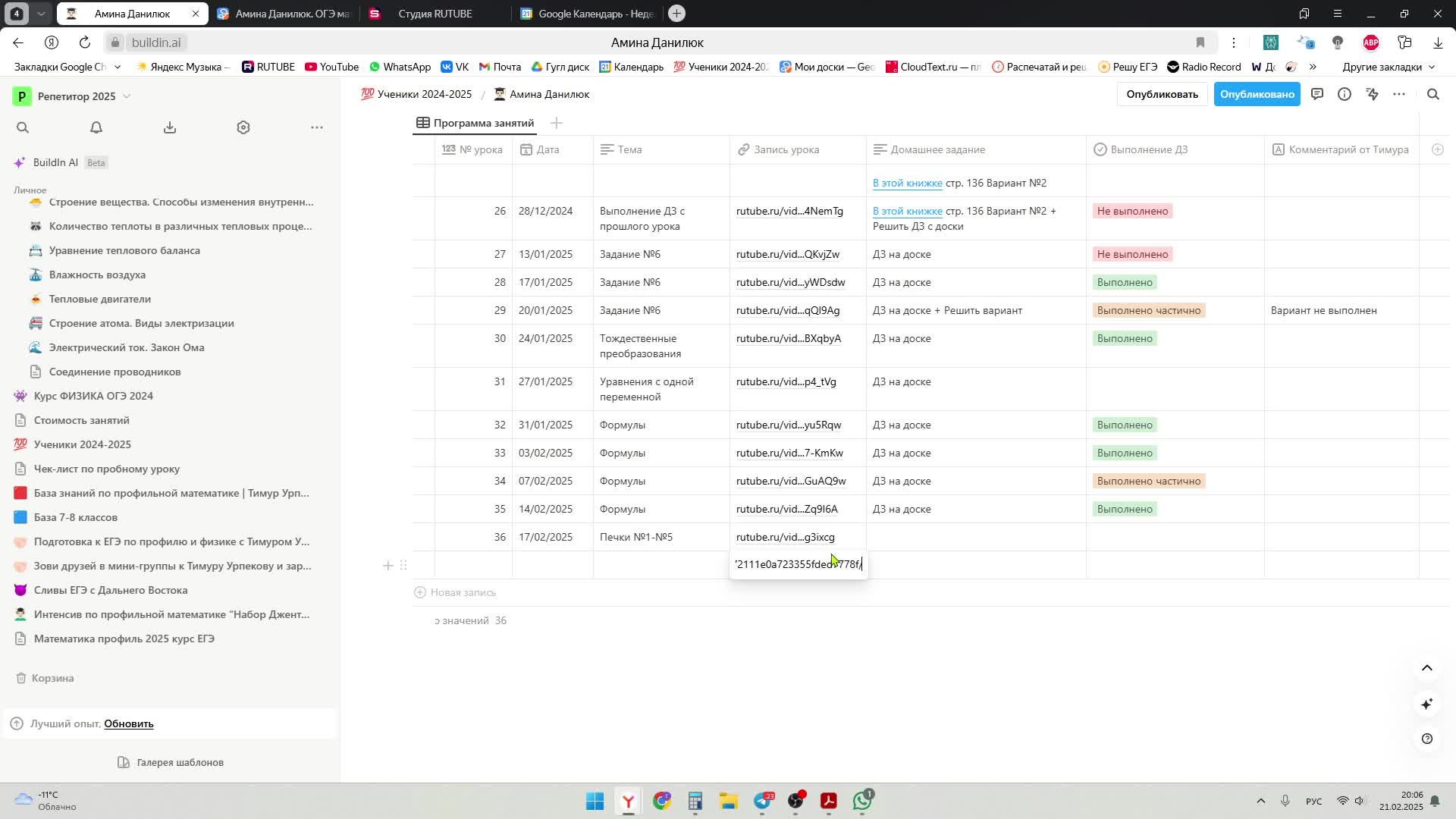The image size is (1456, 819).
Task: Open the notifications bell icon
Action: click(x=96, y=127)
